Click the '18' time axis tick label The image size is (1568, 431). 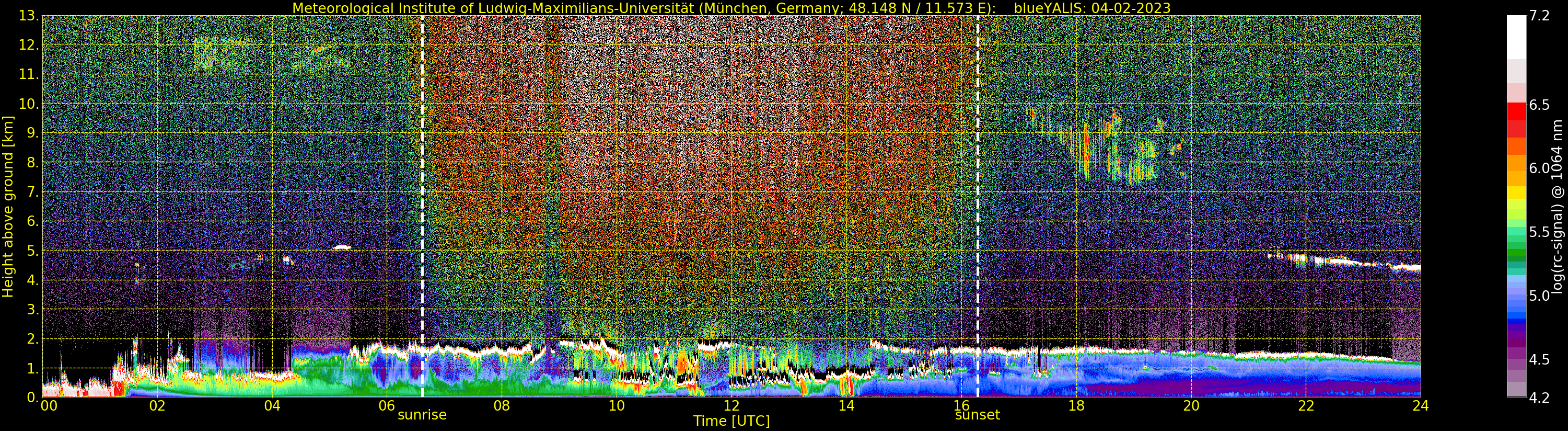(x=1076, y=405)
